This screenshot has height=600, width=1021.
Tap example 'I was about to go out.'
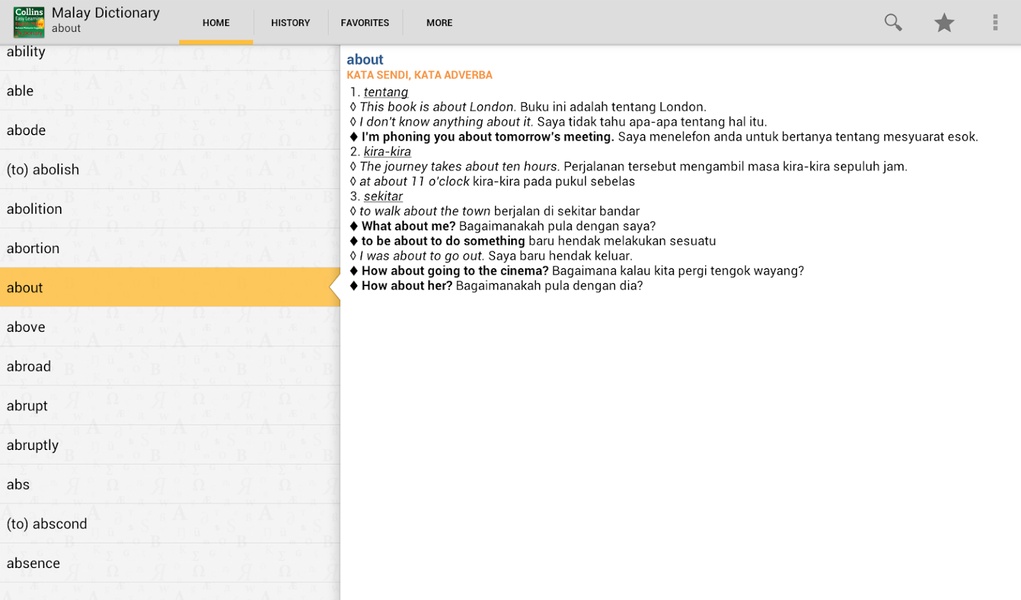coord(422,256)
